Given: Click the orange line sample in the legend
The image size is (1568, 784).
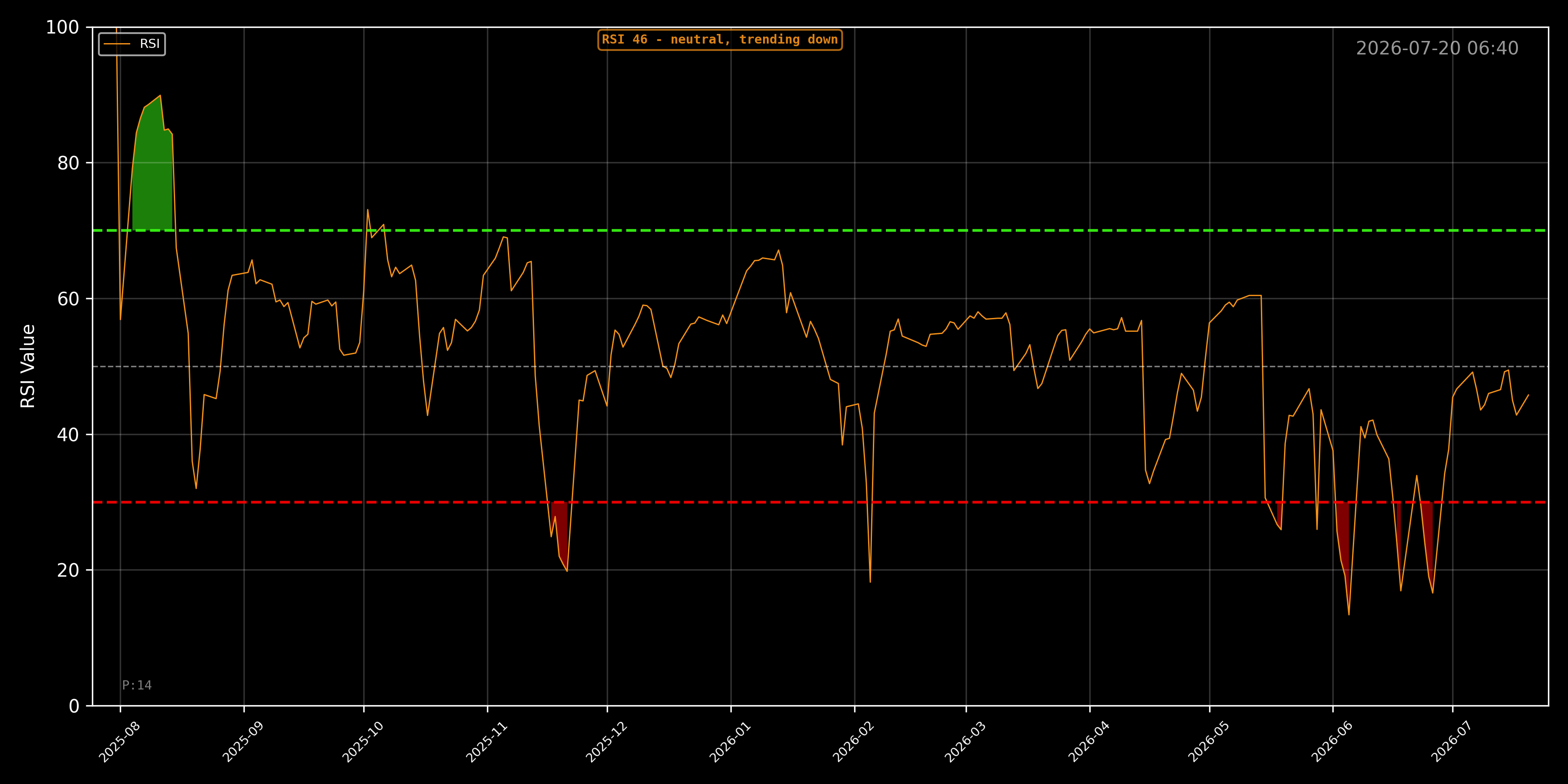Looking at the screenshot, I should (x=117, y=44).
